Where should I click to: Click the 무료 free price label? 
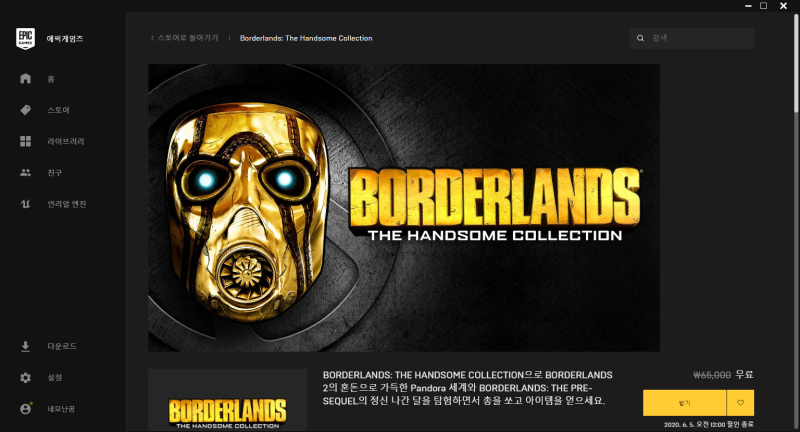[744, 375]
